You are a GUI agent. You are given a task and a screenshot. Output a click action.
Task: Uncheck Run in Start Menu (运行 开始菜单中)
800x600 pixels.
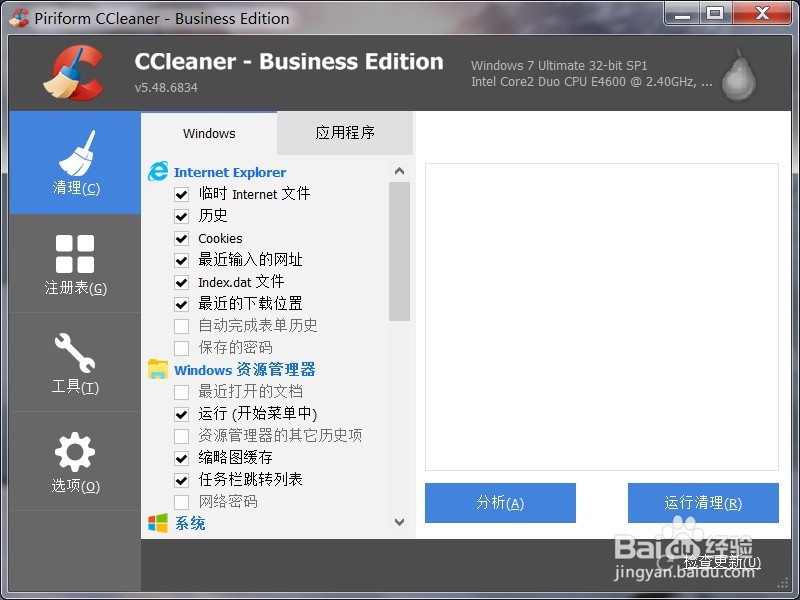point(182,414)
